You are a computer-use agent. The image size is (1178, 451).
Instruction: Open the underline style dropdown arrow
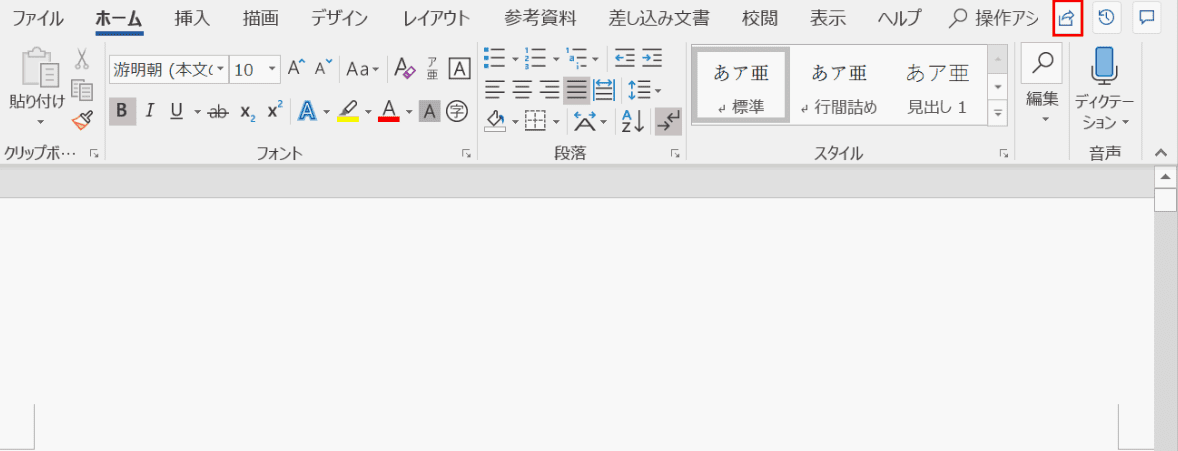(x=198, y=112)
